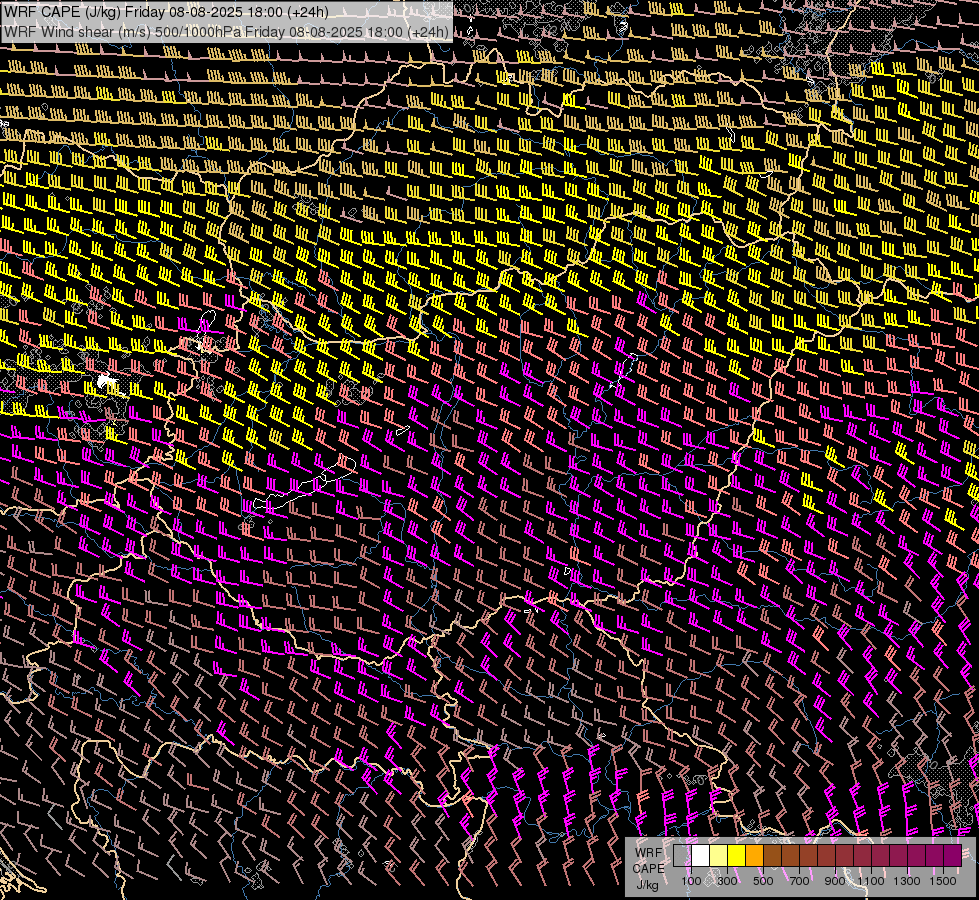Screen dimensions: 979x900
Task: Click the J/kg unit label in legend
Action: (x=647, y=885)
